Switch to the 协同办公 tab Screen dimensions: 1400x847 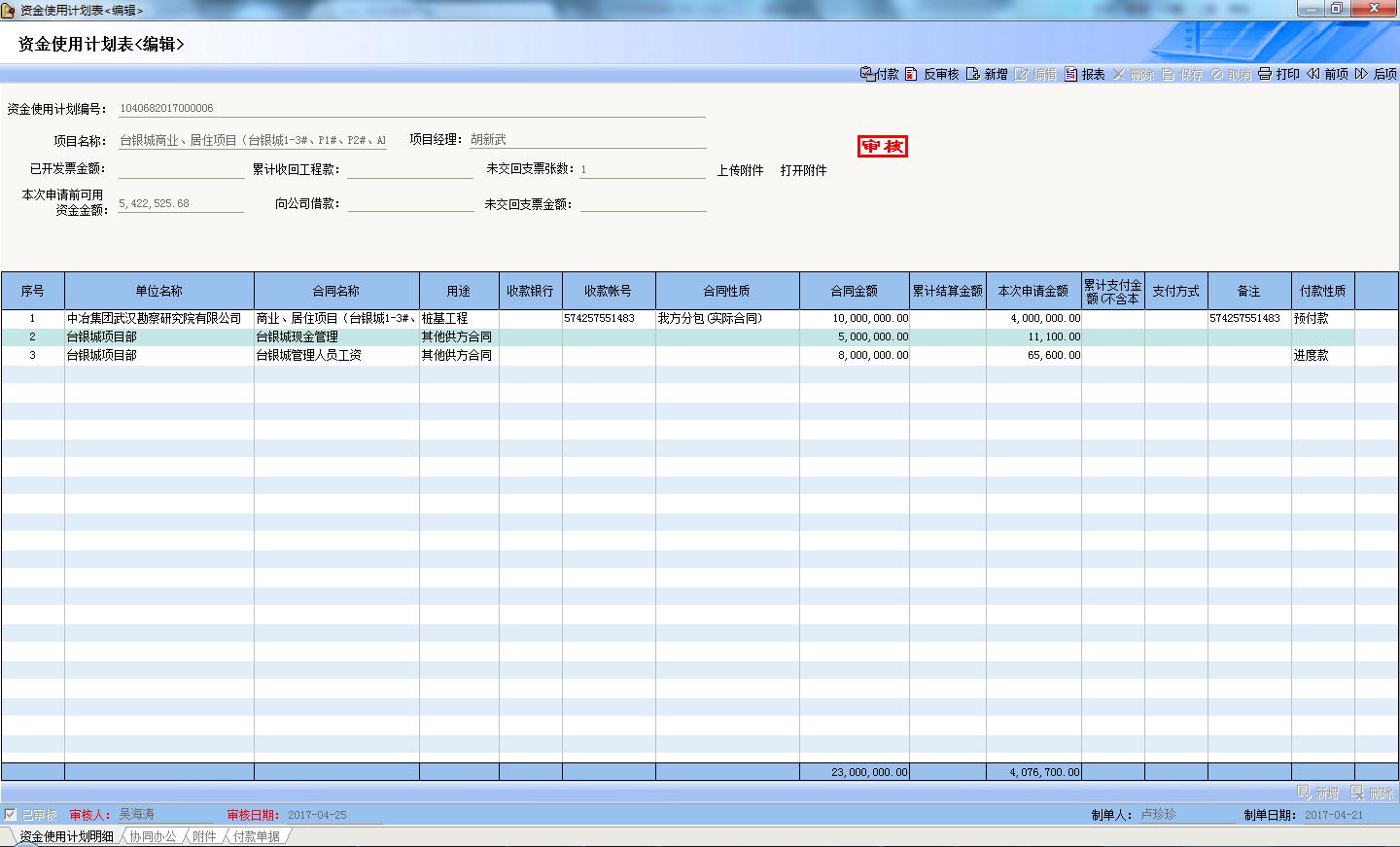click(x=153, y=836)
